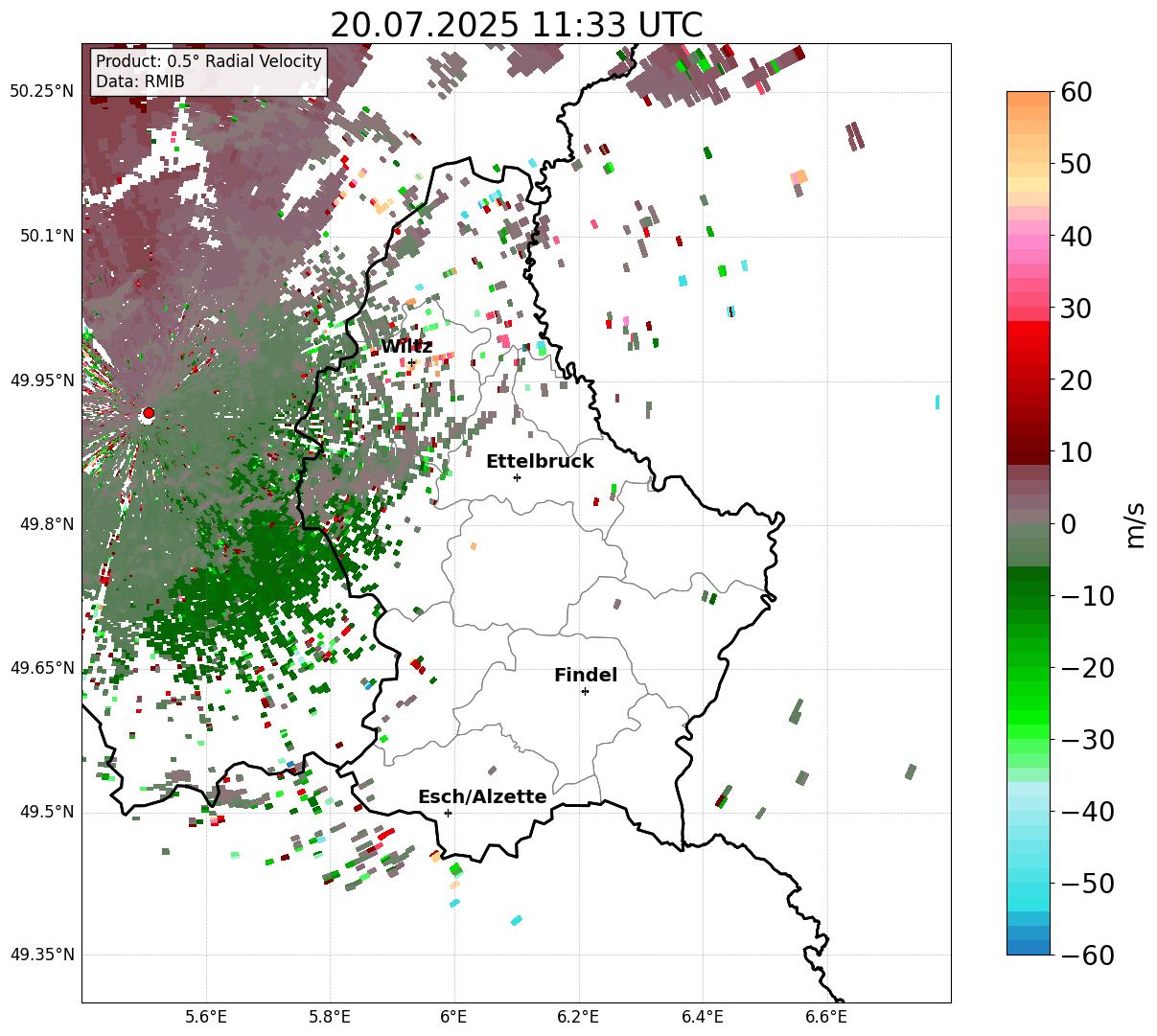
Task: Click the 50.1°N latitude label
Action: click(x=47, y=236)
